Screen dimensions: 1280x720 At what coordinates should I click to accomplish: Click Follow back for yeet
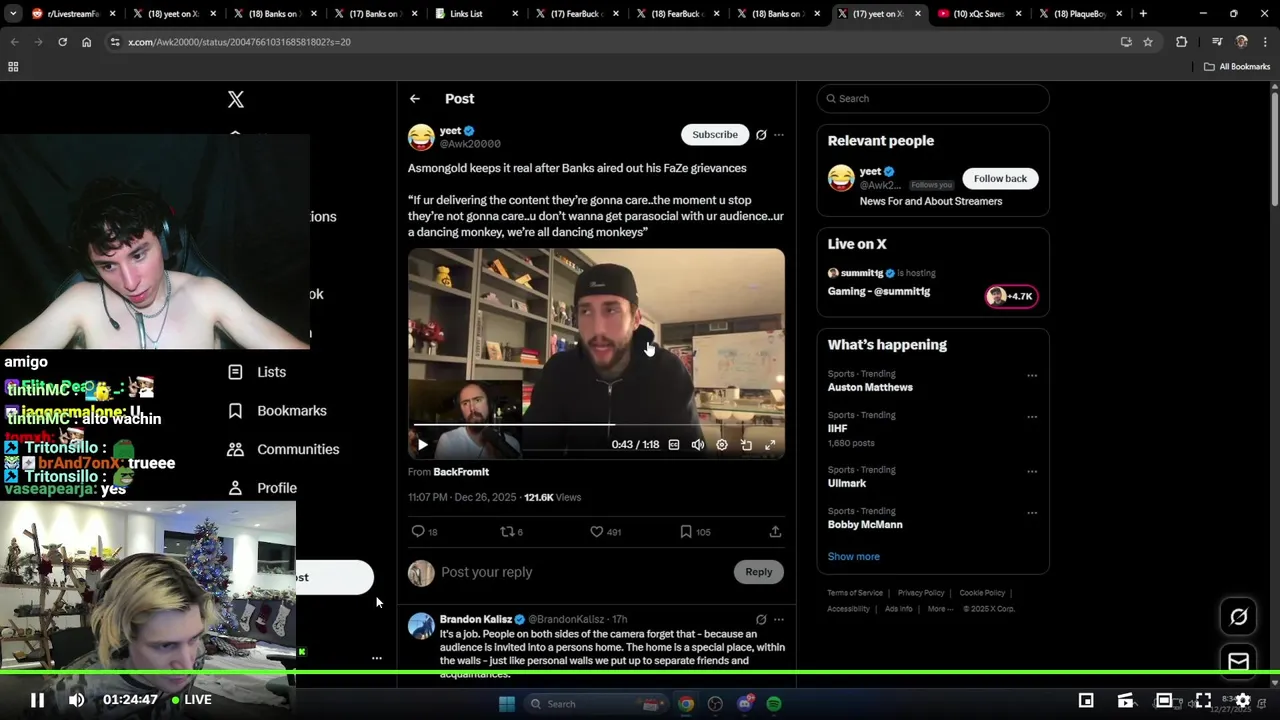1000,178
